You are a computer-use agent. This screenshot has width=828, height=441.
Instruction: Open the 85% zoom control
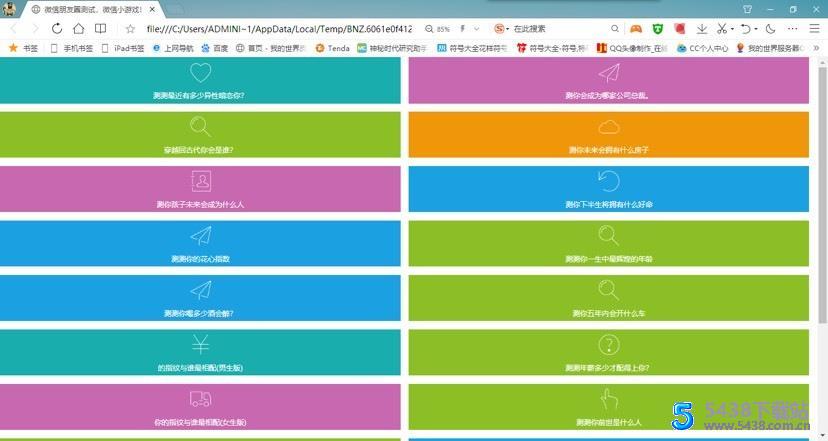coord(437,29)
